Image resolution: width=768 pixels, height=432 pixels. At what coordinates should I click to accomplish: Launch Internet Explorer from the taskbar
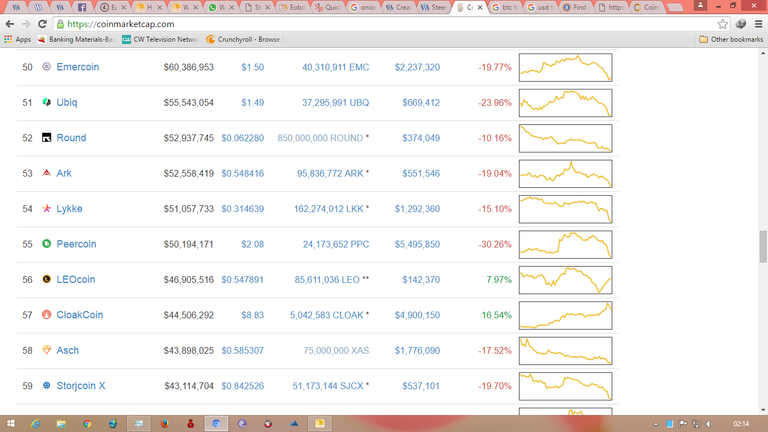click(35, 424)
